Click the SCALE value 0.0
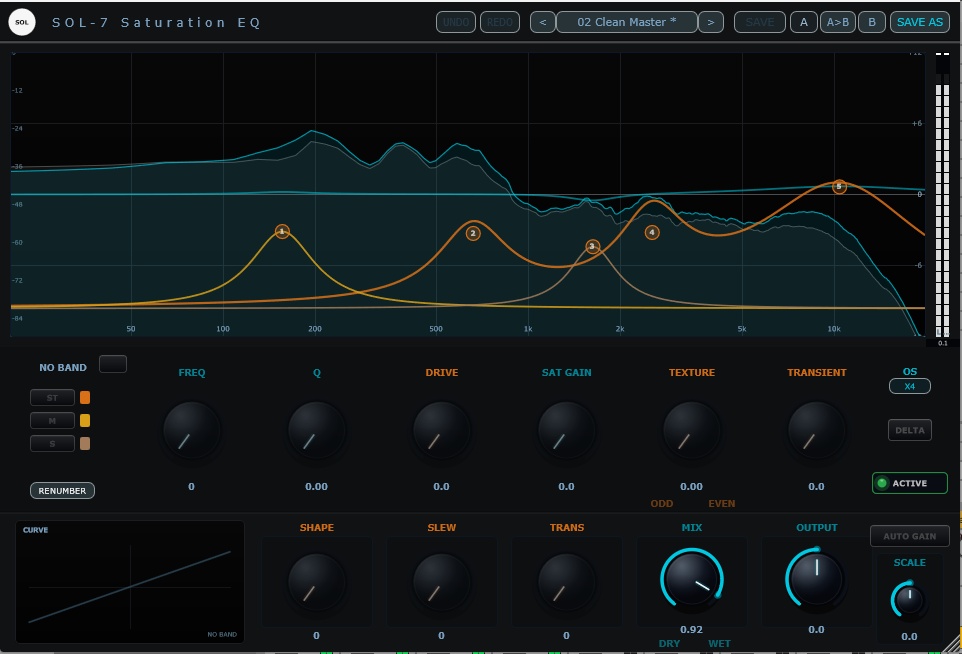The height and width of the screenshot is (654, 962). [909, 637]
